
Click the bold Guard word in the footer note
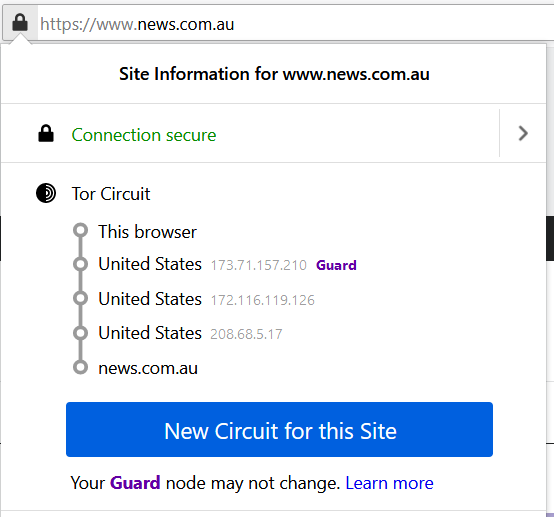pyautogui.click(x=135, y=483)
